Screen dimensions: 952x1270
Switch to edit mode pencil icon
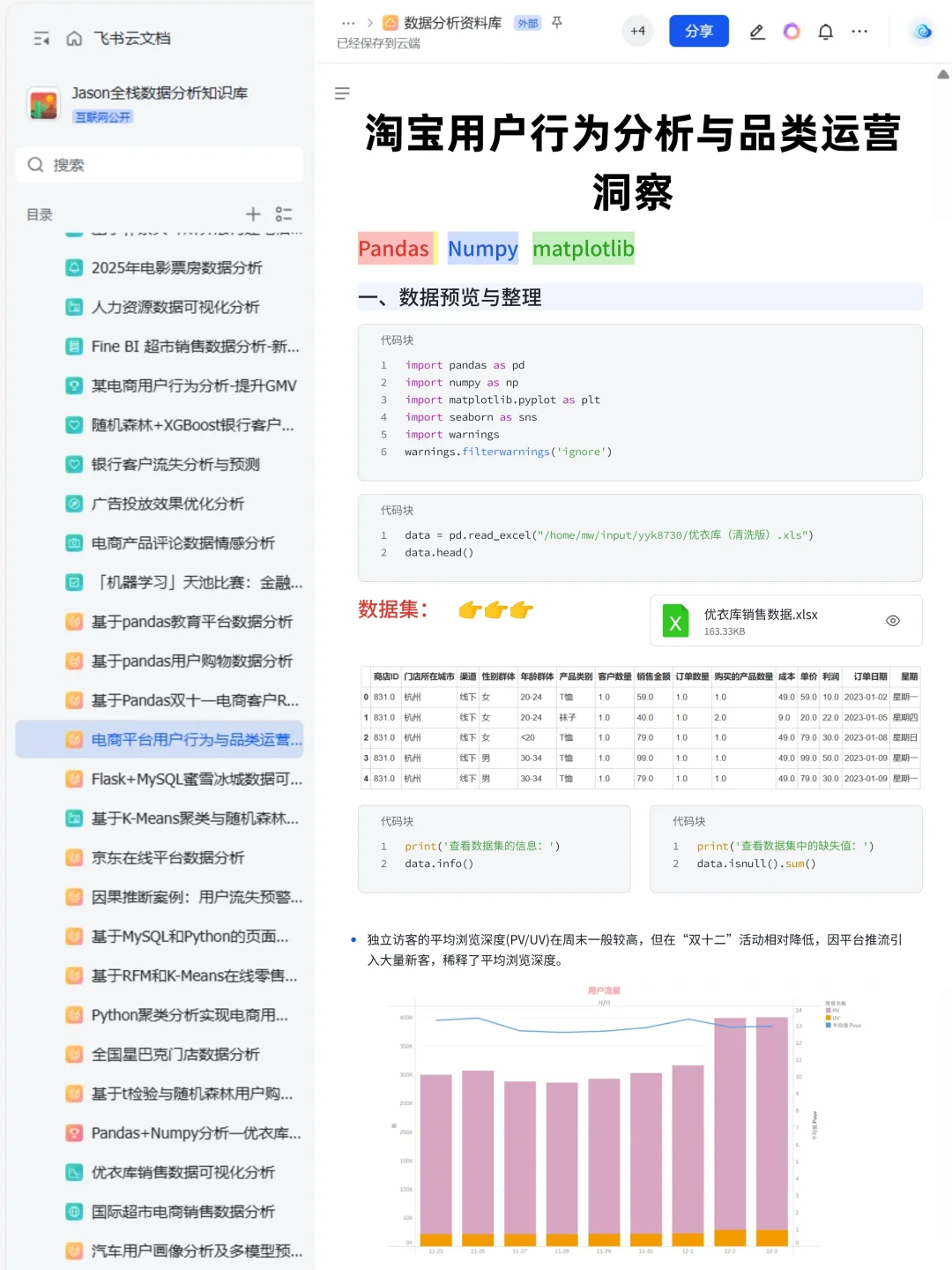pyautogui.click(x=757, y=32)
